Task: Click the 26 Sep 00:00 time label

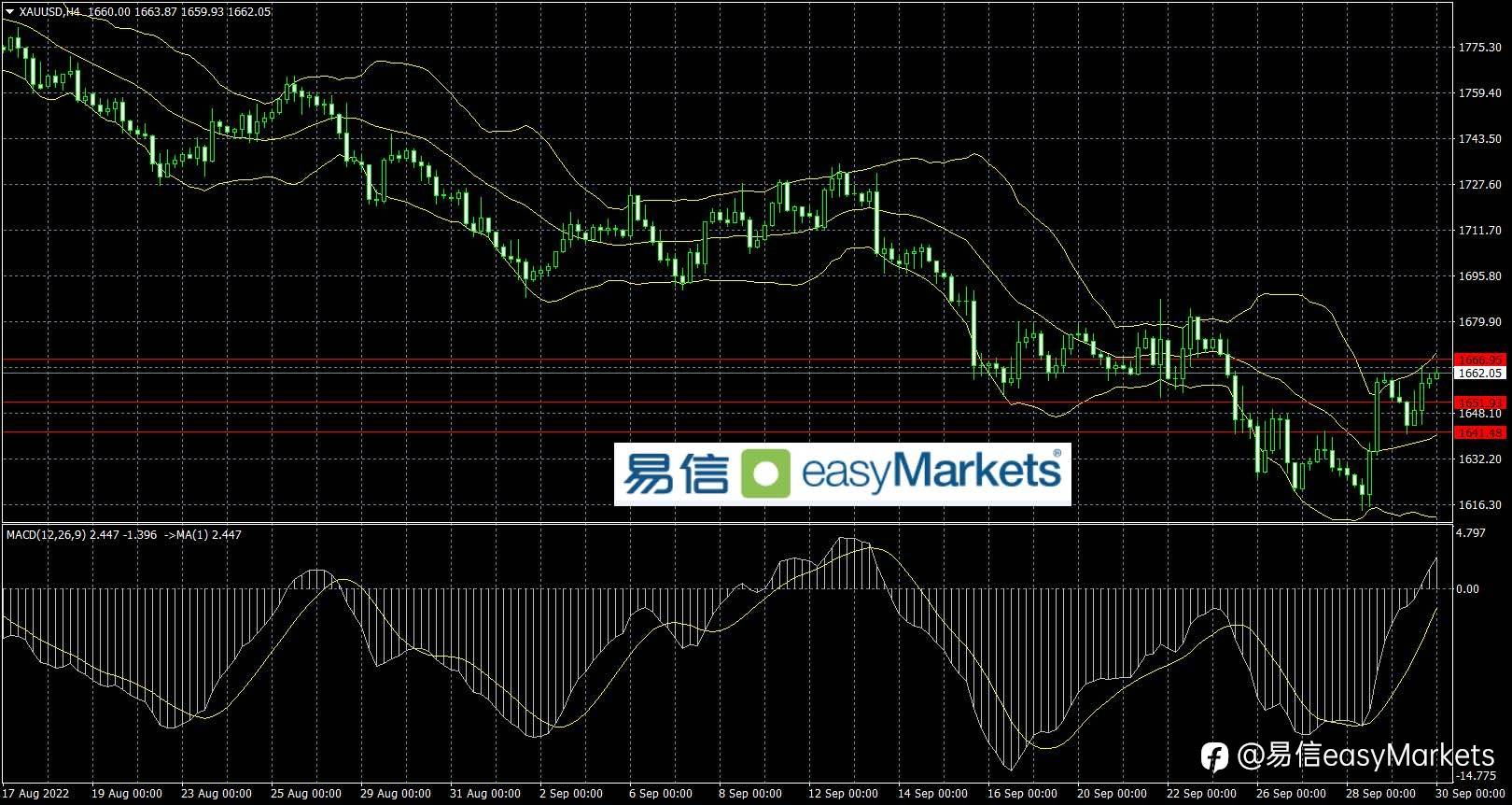Action: [x=1292, y=794]
